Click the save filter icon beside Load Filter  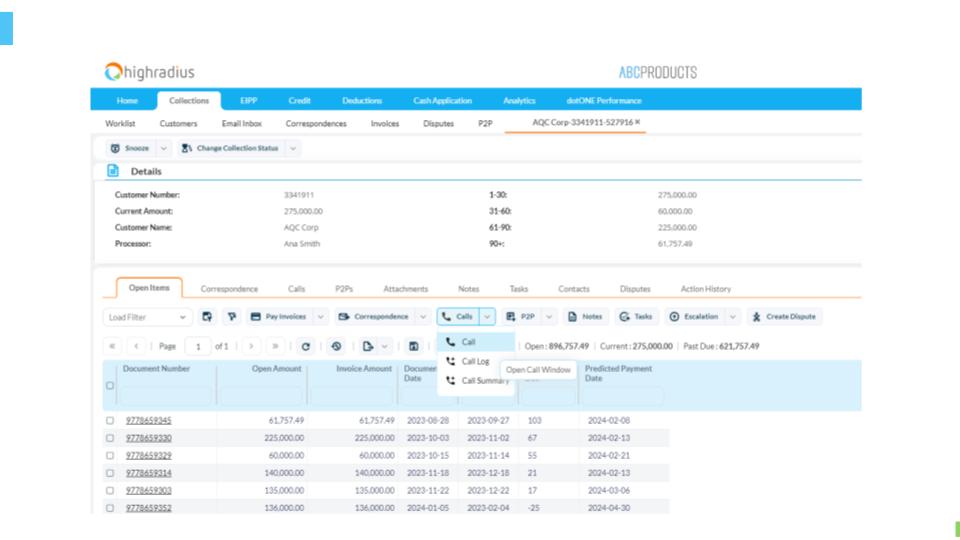[x=207, y=317]
